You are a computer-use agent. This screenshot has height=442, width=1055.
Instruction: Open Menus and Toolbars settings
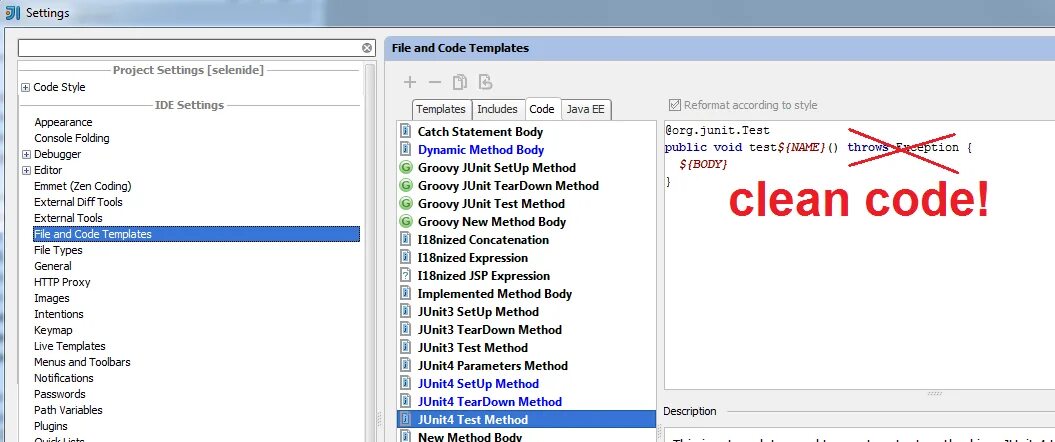(82, 362)
